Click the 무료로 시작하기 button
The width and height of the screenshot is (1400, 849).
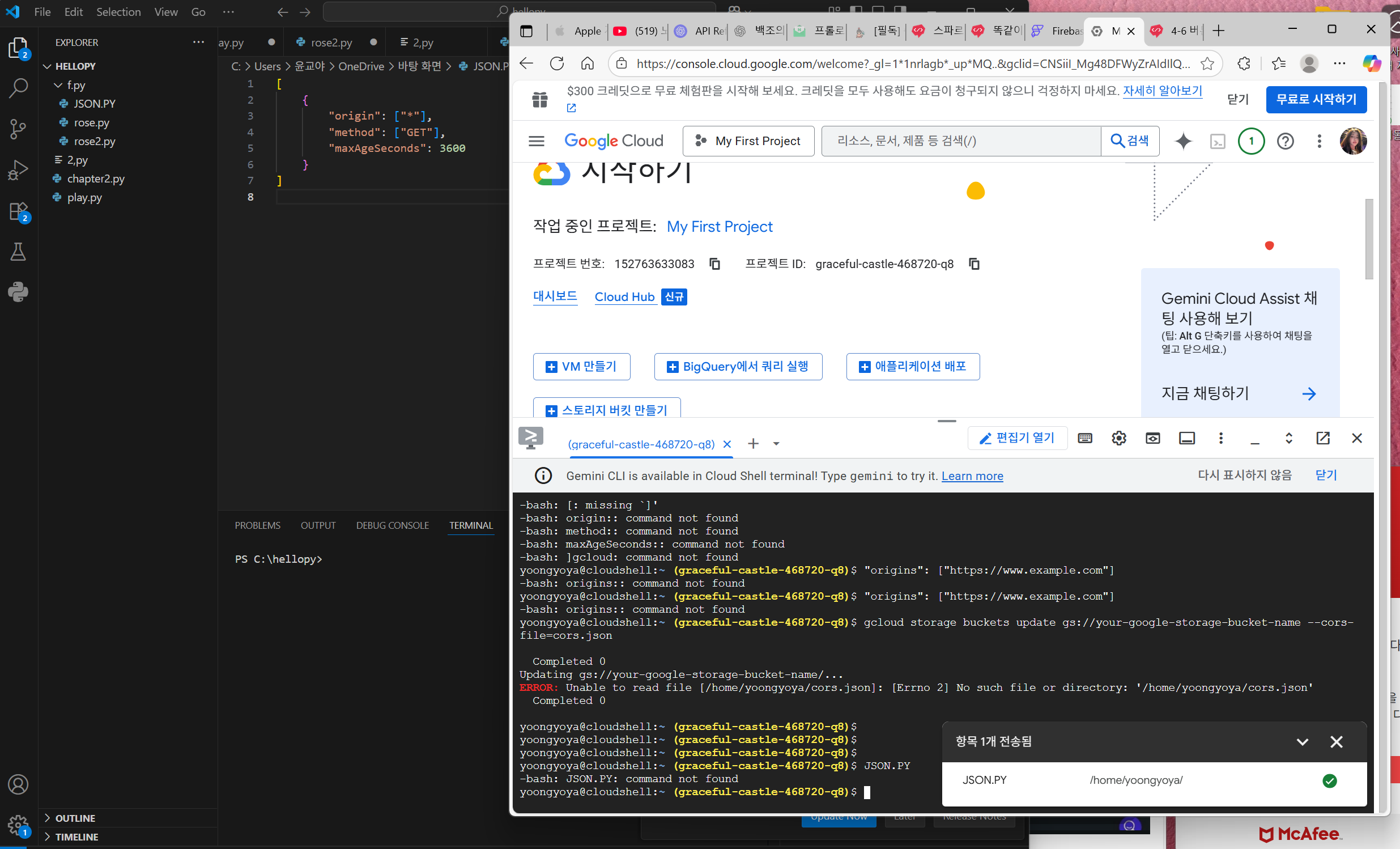click(1316, 99)
